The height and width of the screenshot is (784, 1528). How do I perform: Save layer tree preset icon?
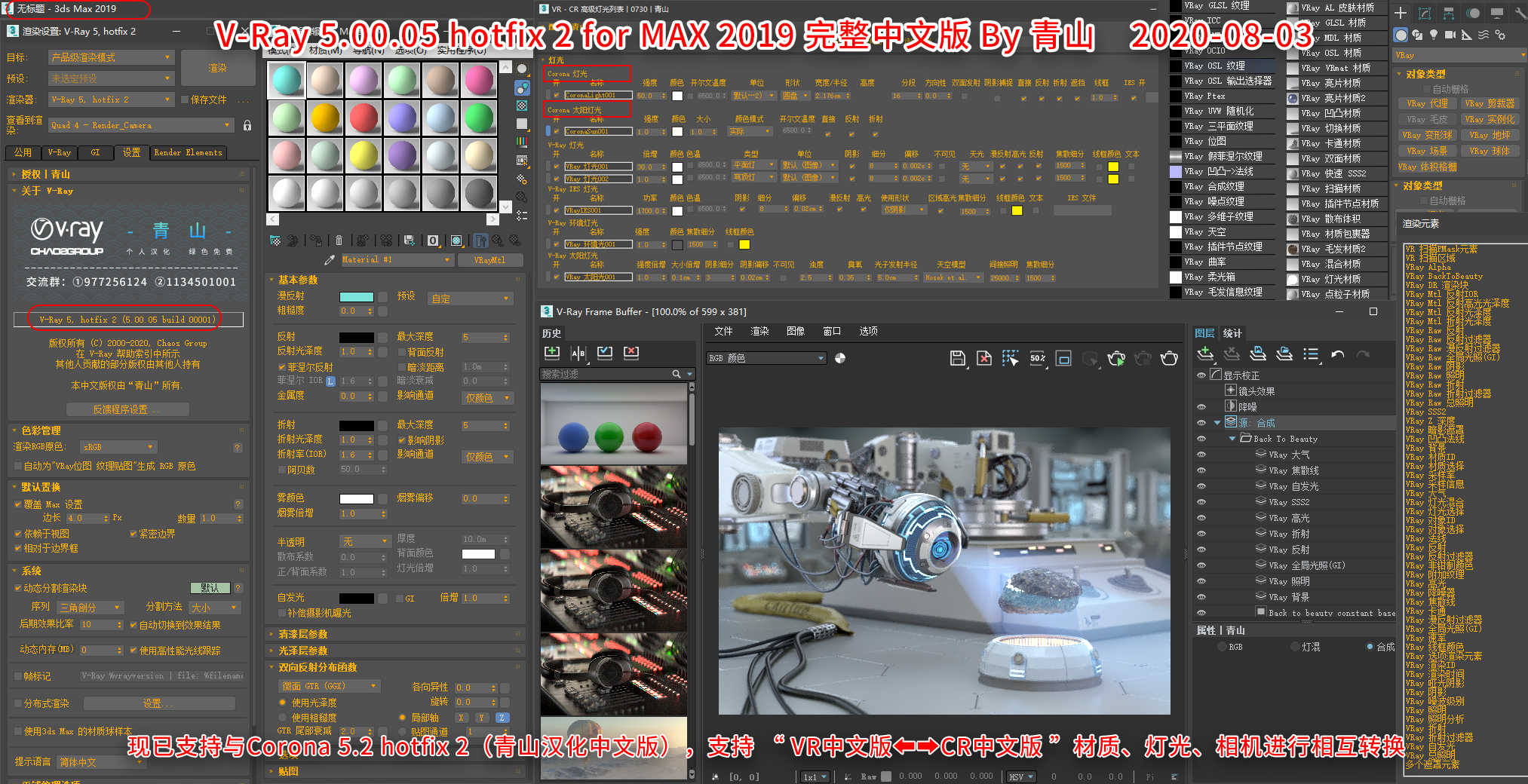point(1258,354)
